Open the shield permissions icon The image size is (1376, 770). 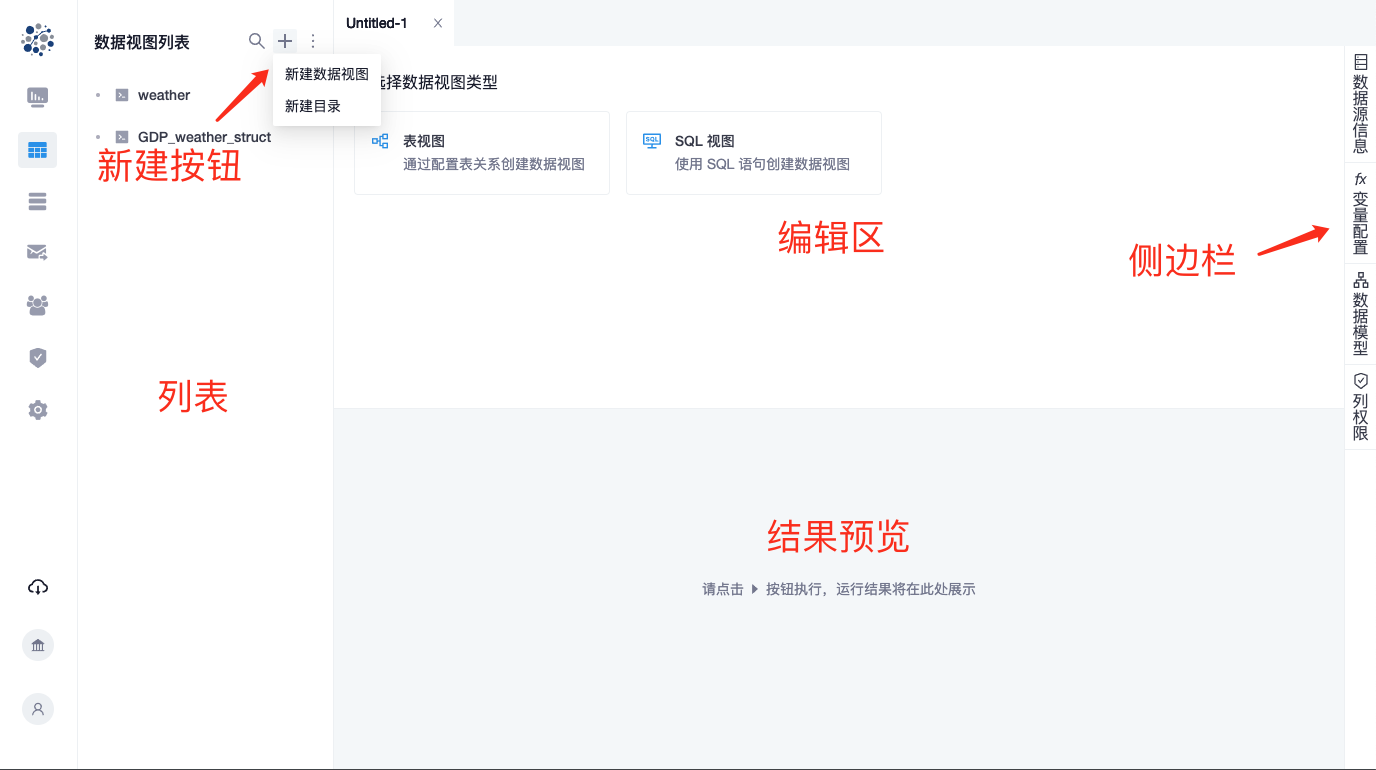point(38,358)
